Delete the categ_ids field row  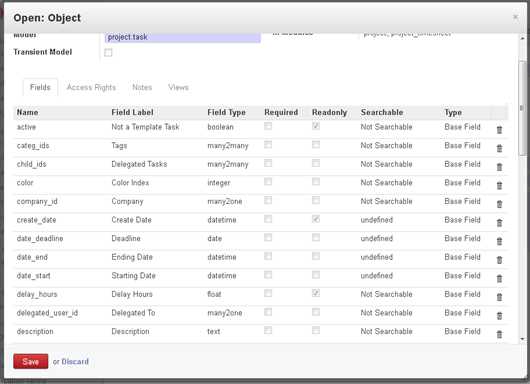(499, 148)
